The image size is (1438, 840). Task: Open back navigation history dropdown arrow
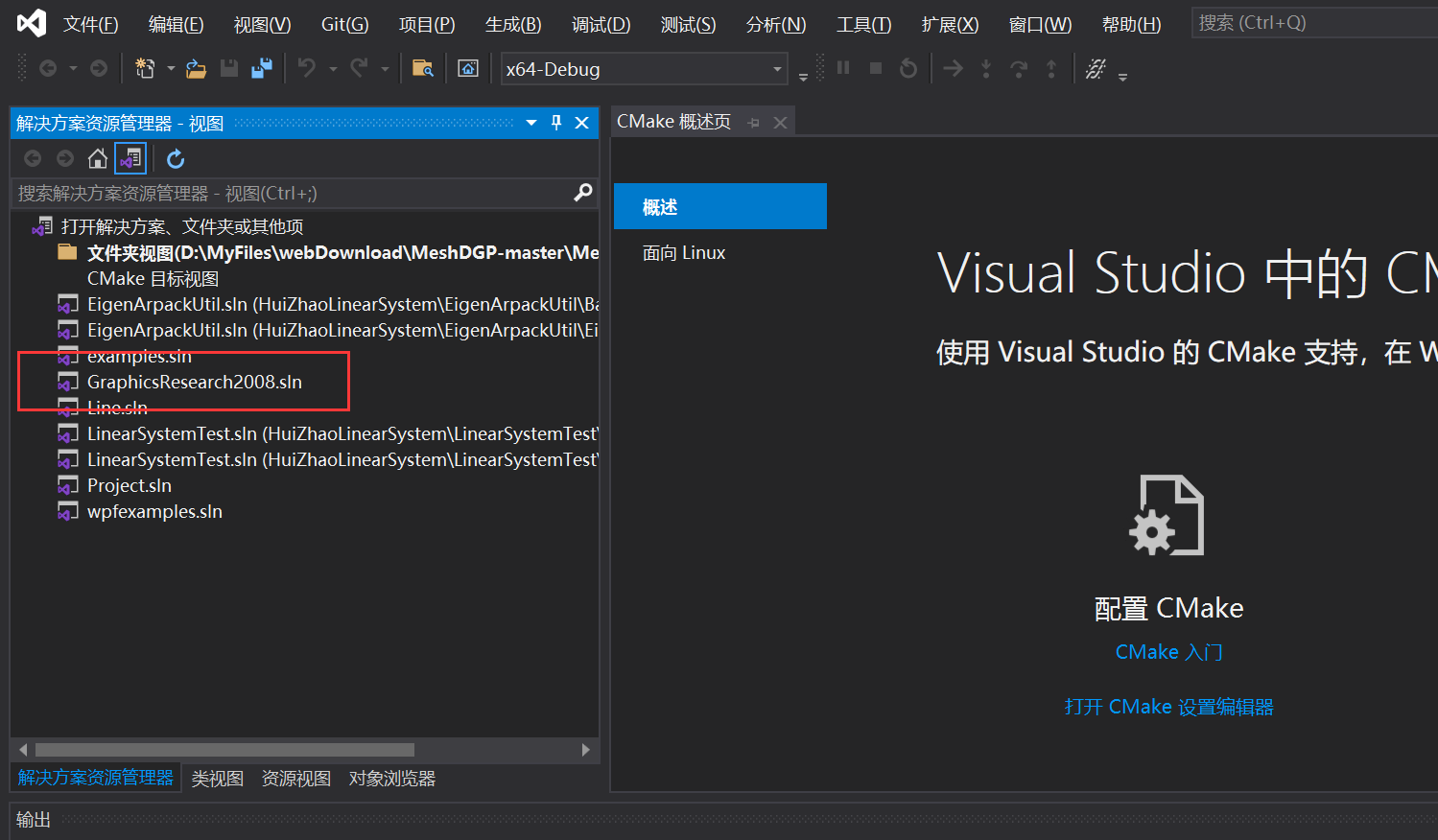click(73, 69)
